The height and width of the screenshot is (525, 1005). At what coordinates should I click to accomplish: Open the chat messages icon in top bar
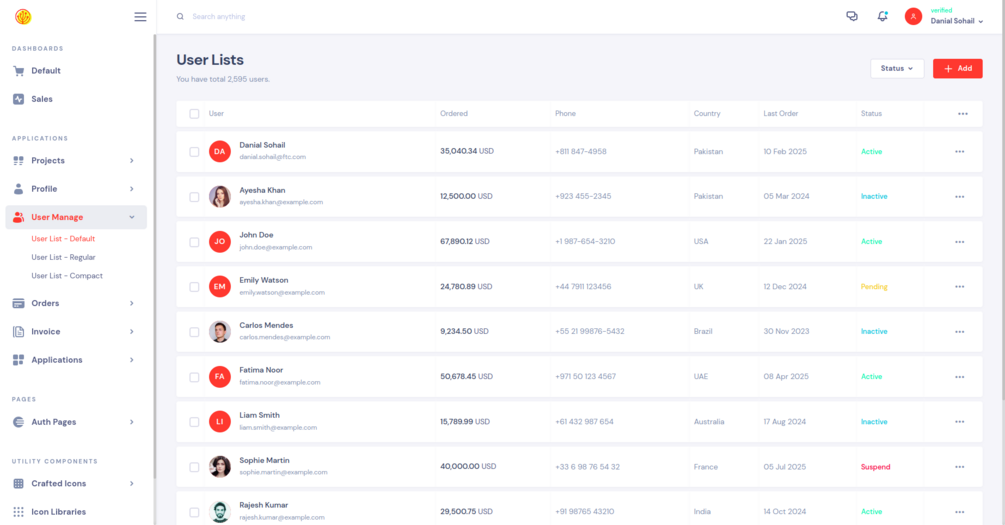852,17
